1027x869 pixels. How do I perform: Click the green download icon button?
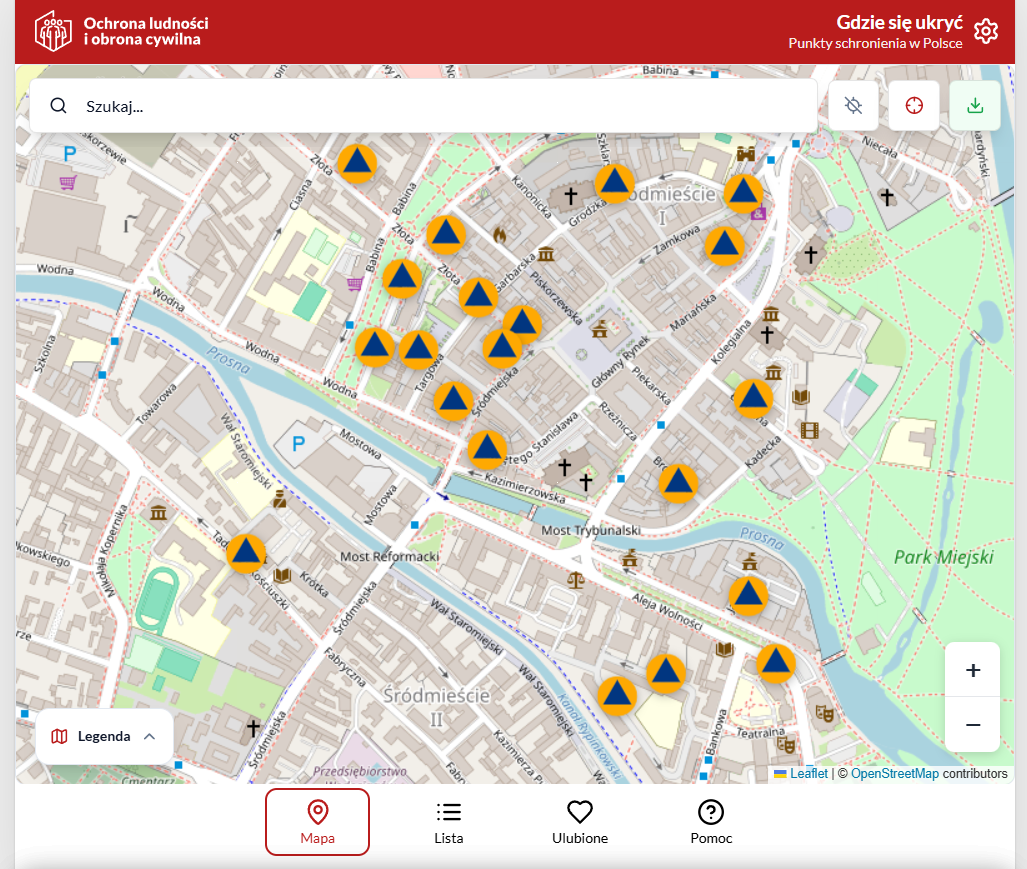pyautogui.click(x=975, y=106)
